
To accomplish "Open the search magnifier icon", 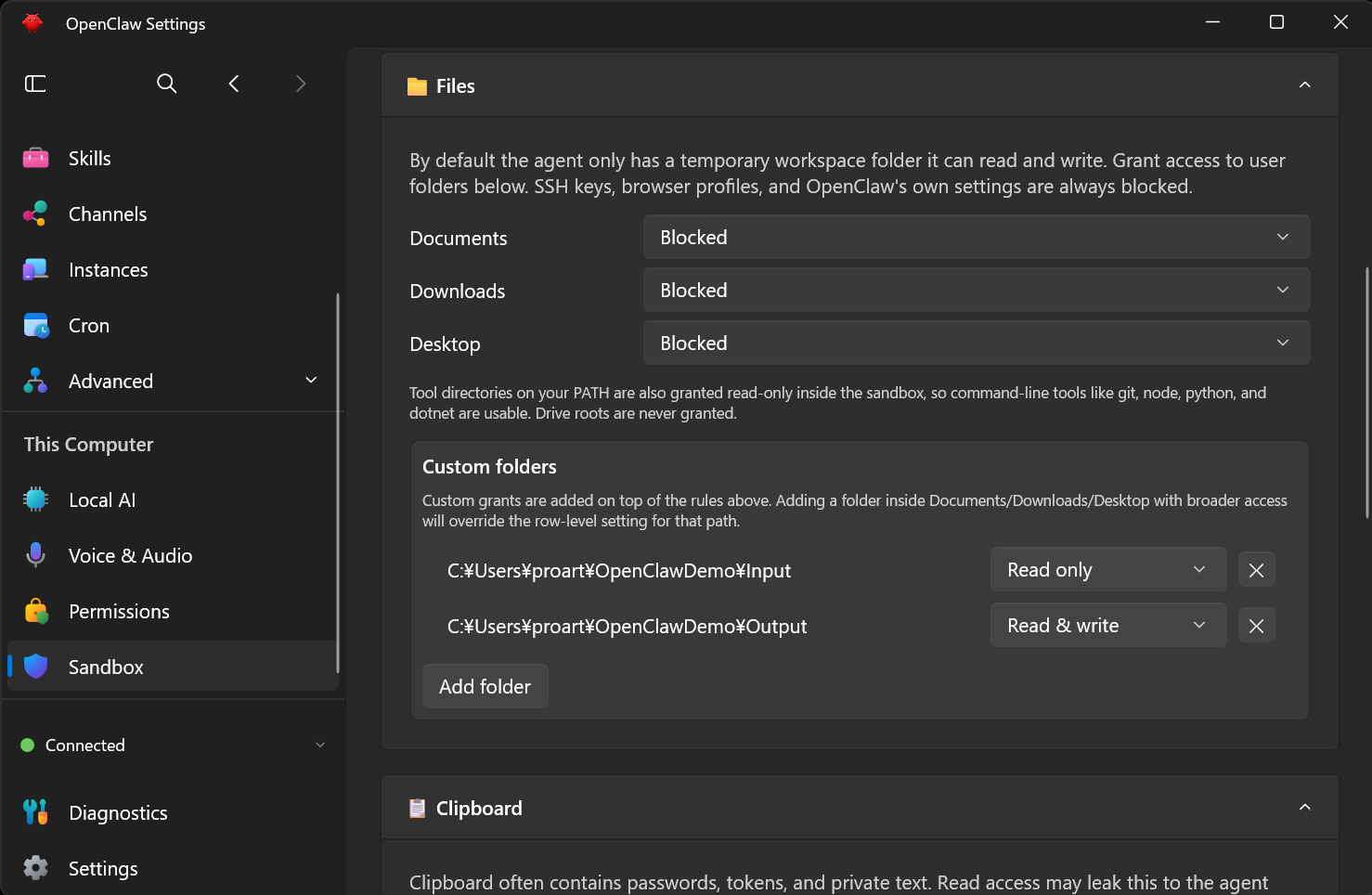I will click(167, 84).
